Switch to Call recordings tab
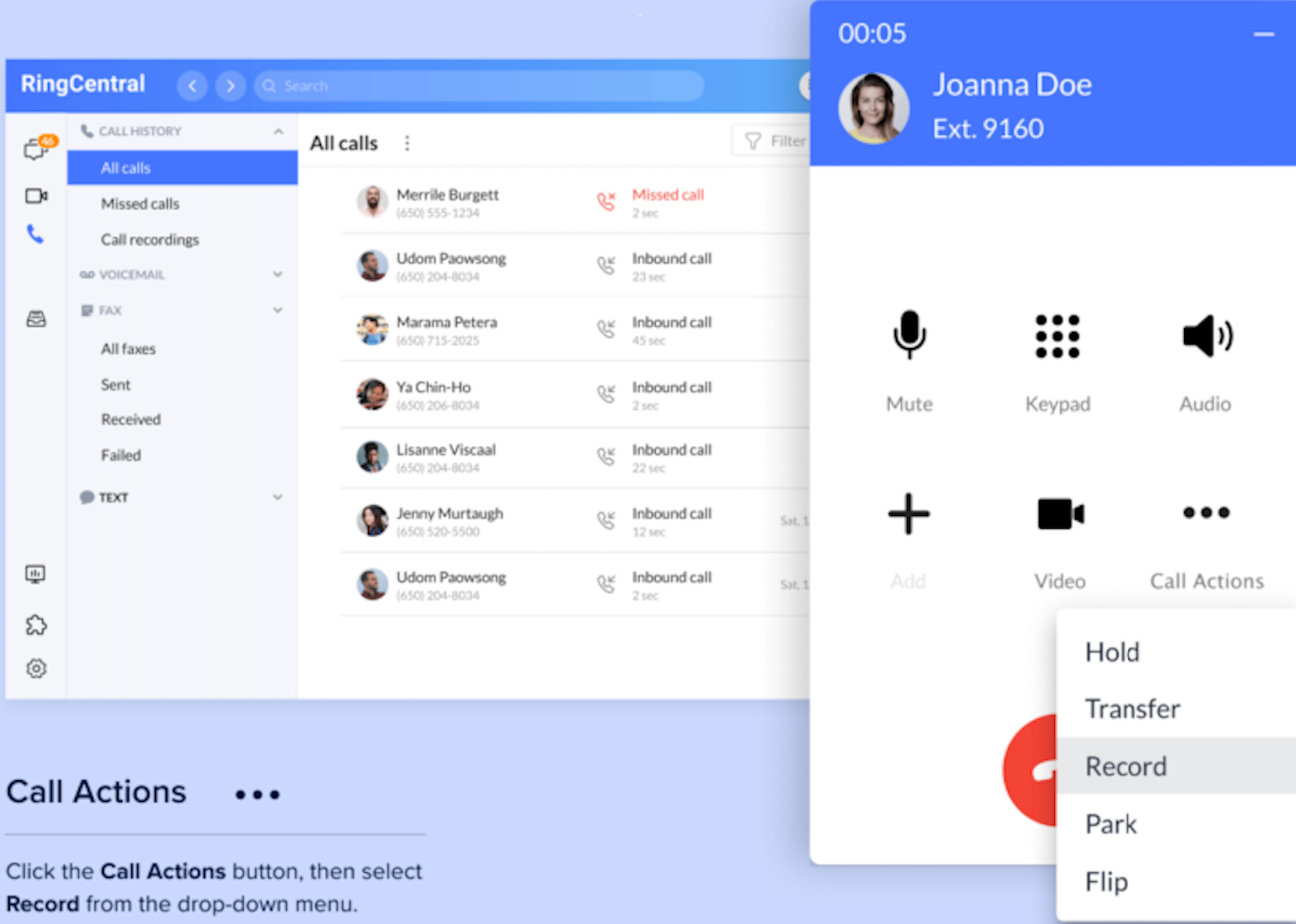The height and width of the screenshot is (924, 1296). pyautogui.click(x=150, y=240)
